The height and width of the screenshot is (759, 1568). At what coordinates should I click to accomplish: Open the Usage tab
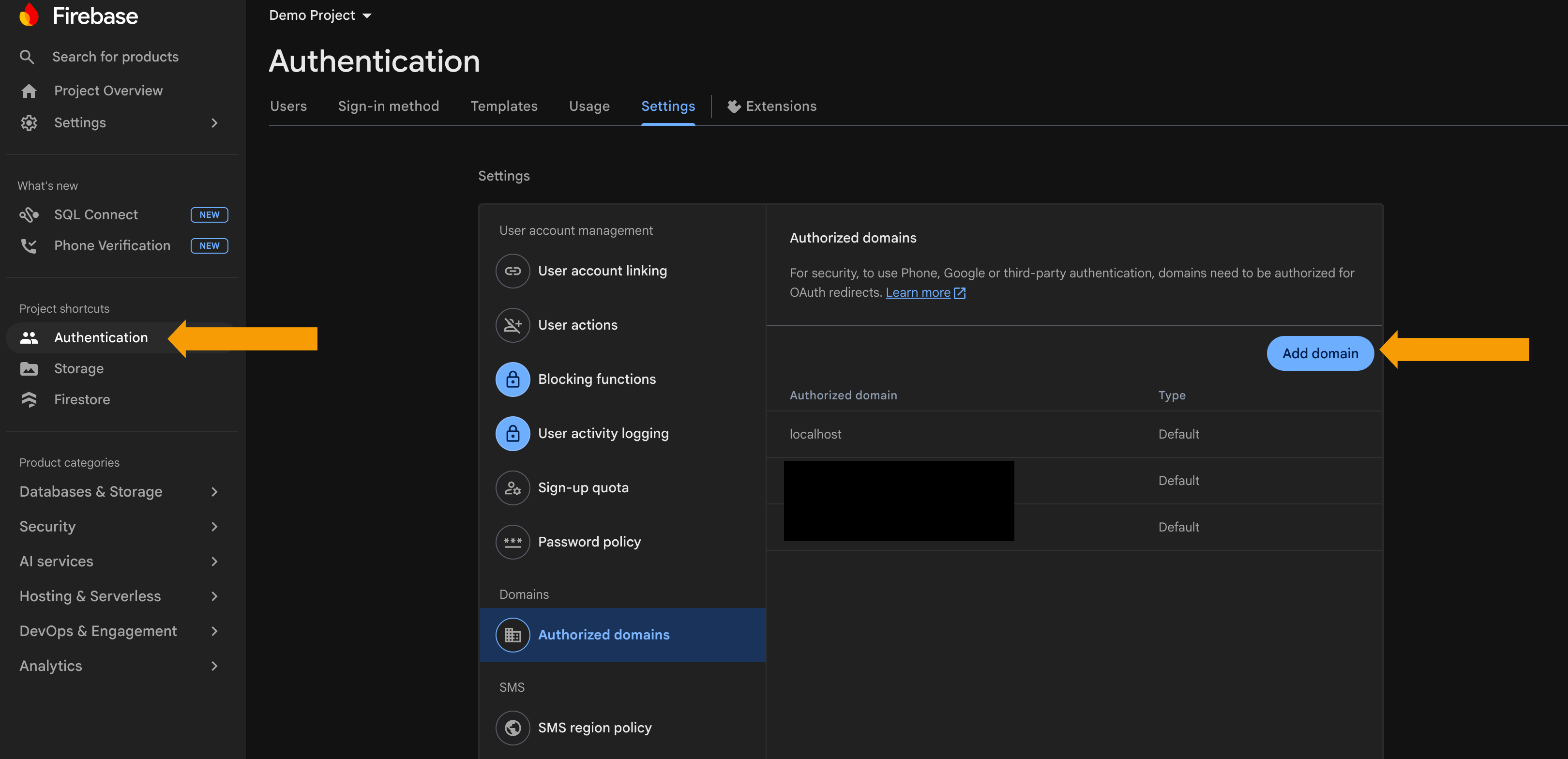tap(589, 106)
